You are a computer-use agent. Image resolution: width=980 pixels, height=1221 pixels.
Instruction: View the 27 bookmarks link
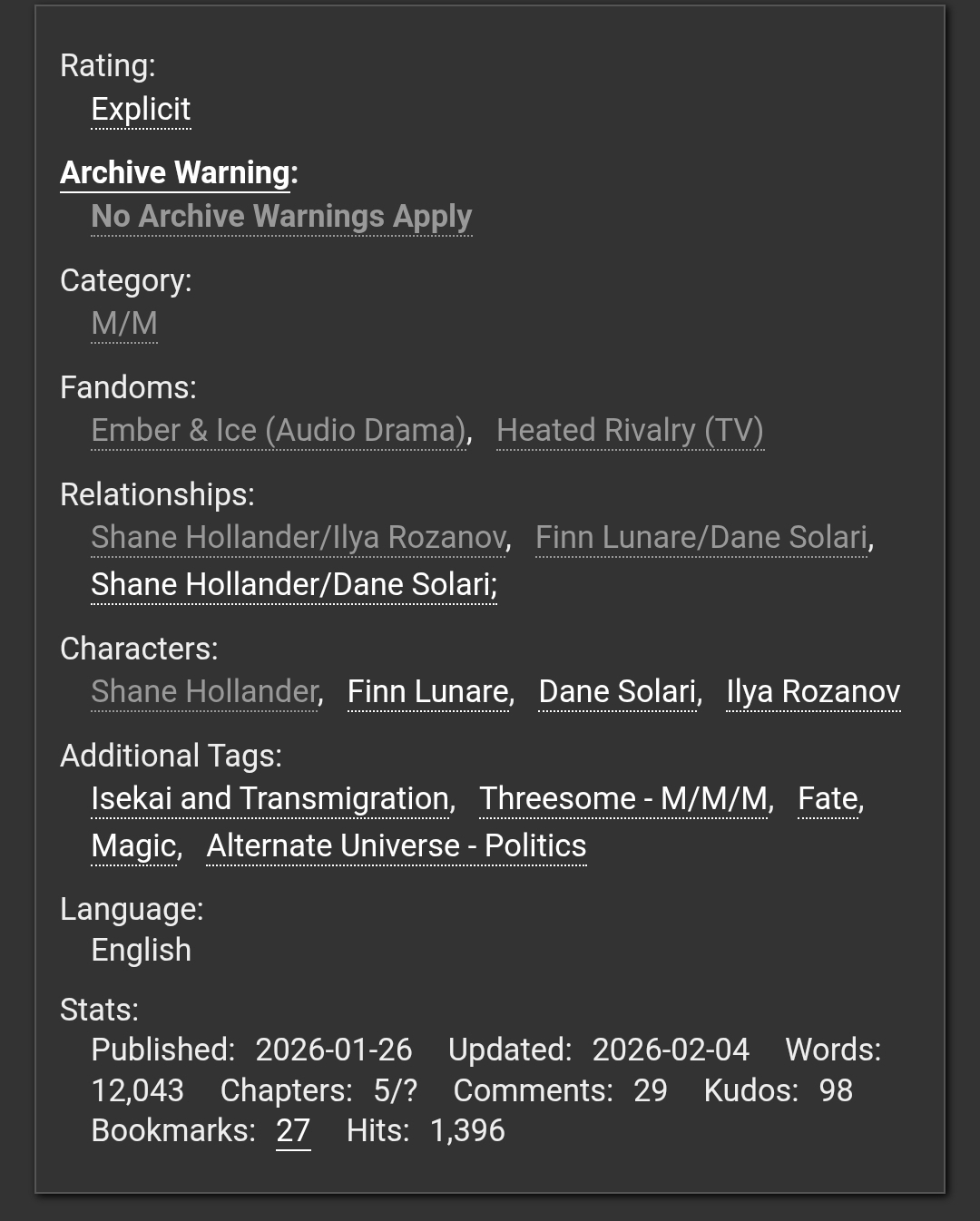[293, 1131]
